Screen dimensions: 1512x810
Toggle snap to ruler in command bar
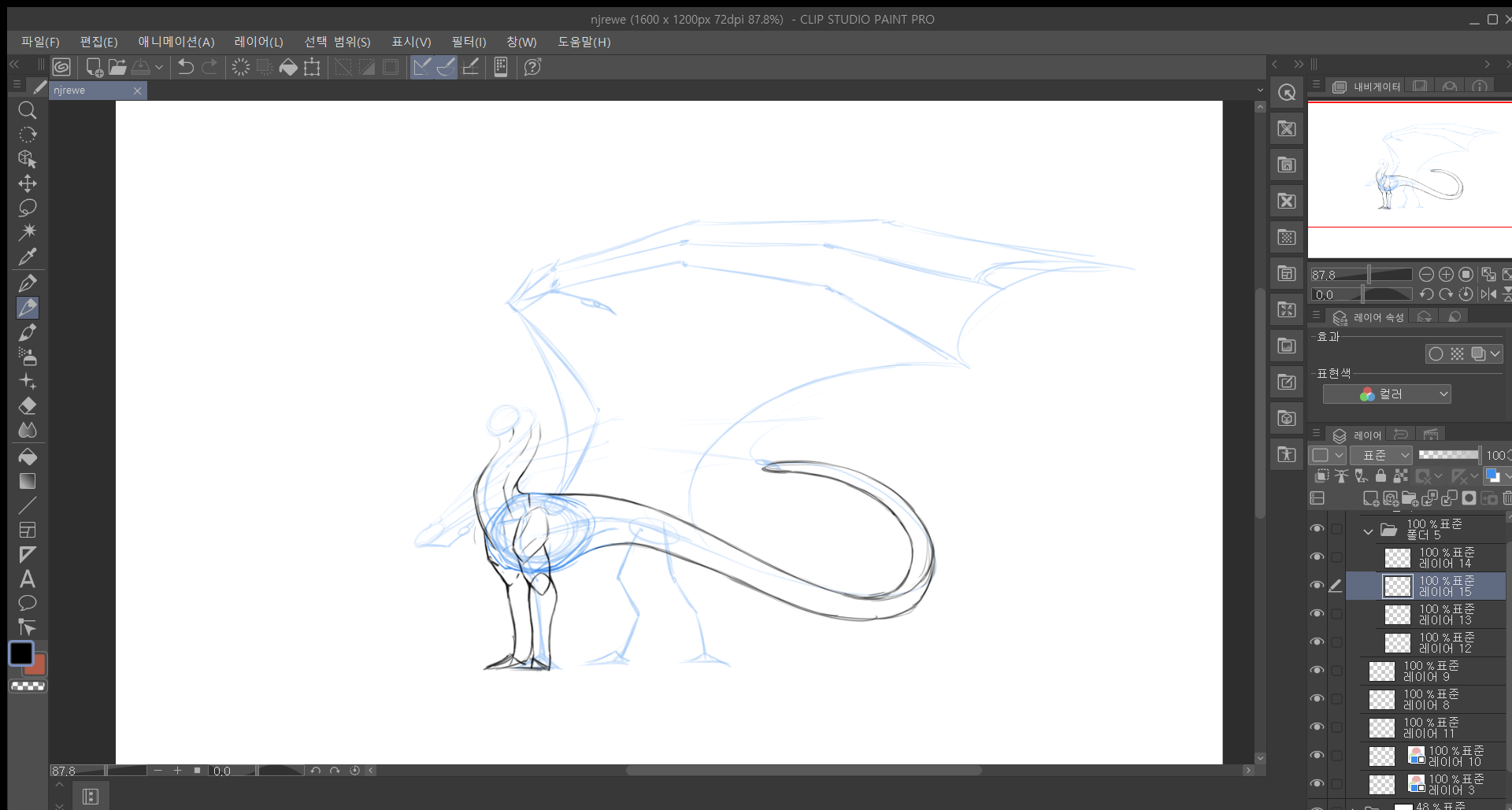(422, 68)
